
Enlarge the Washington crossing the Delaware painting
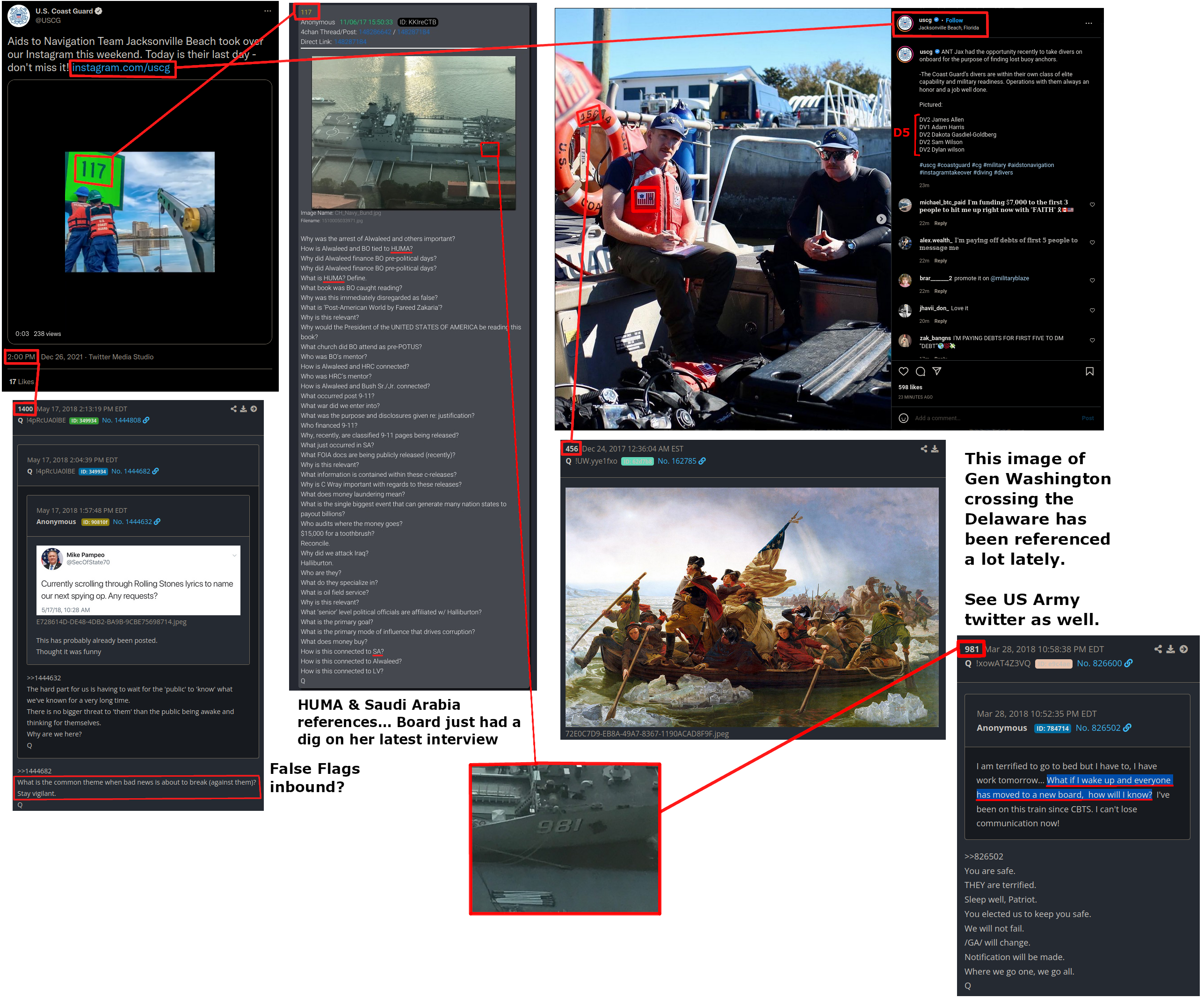(752, 607)
